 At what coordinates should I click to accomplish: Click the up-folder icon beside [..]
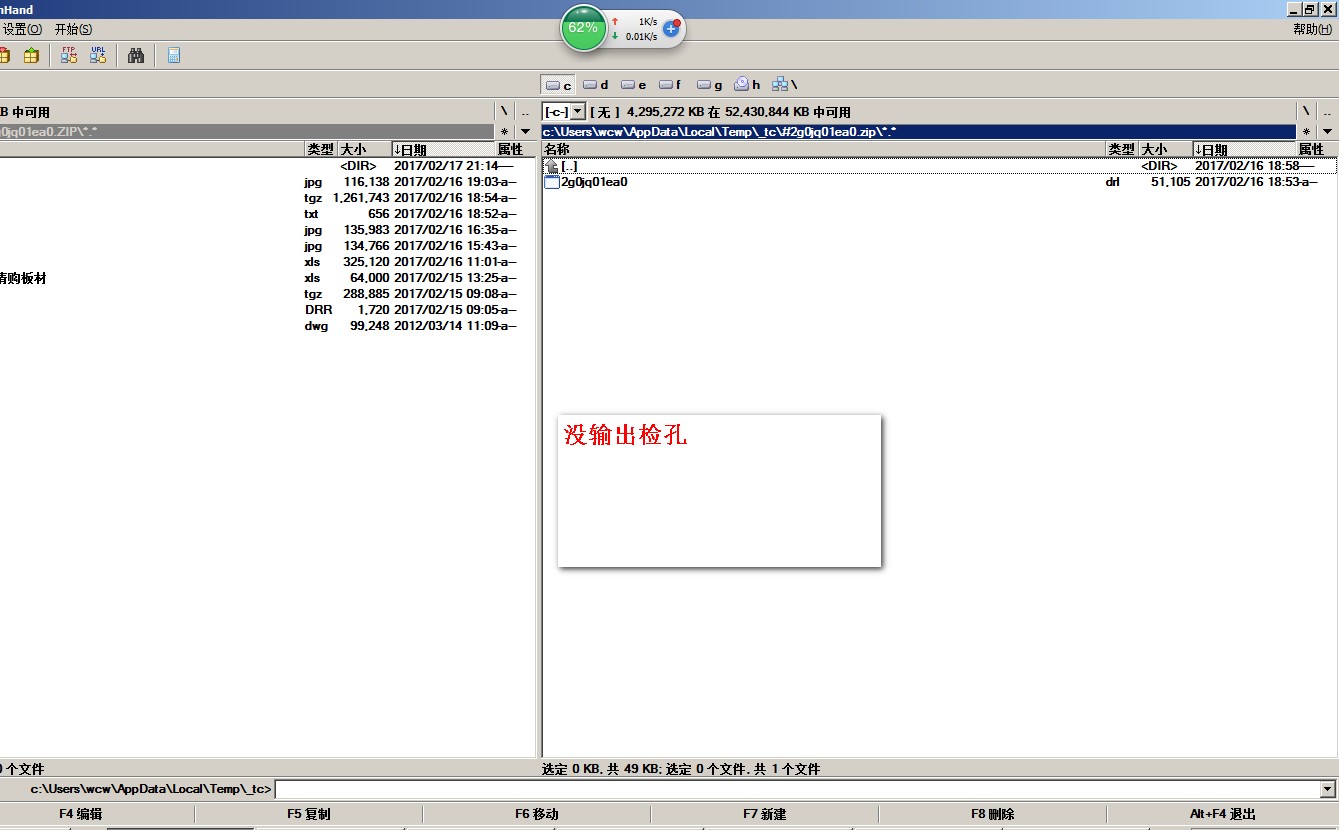[x=552, y=166]
